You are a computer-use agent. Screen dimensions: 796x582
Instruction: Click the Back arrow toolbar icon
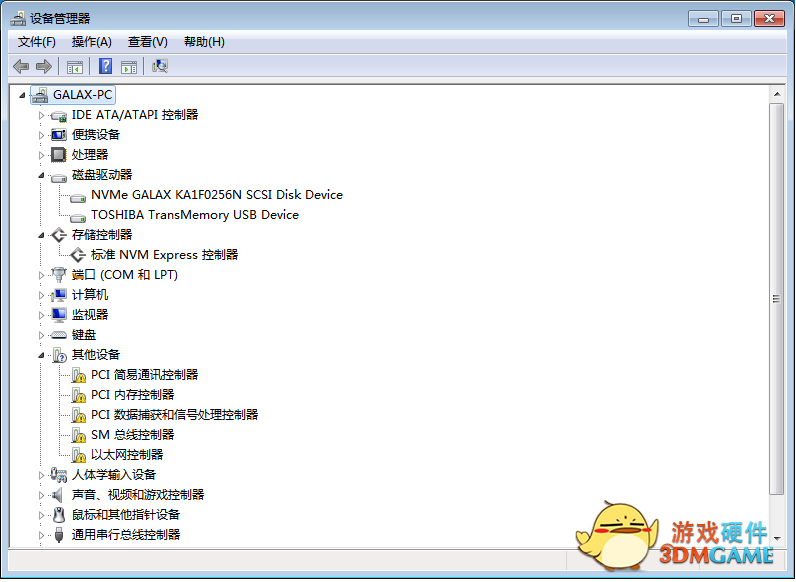tap(21, 66)
